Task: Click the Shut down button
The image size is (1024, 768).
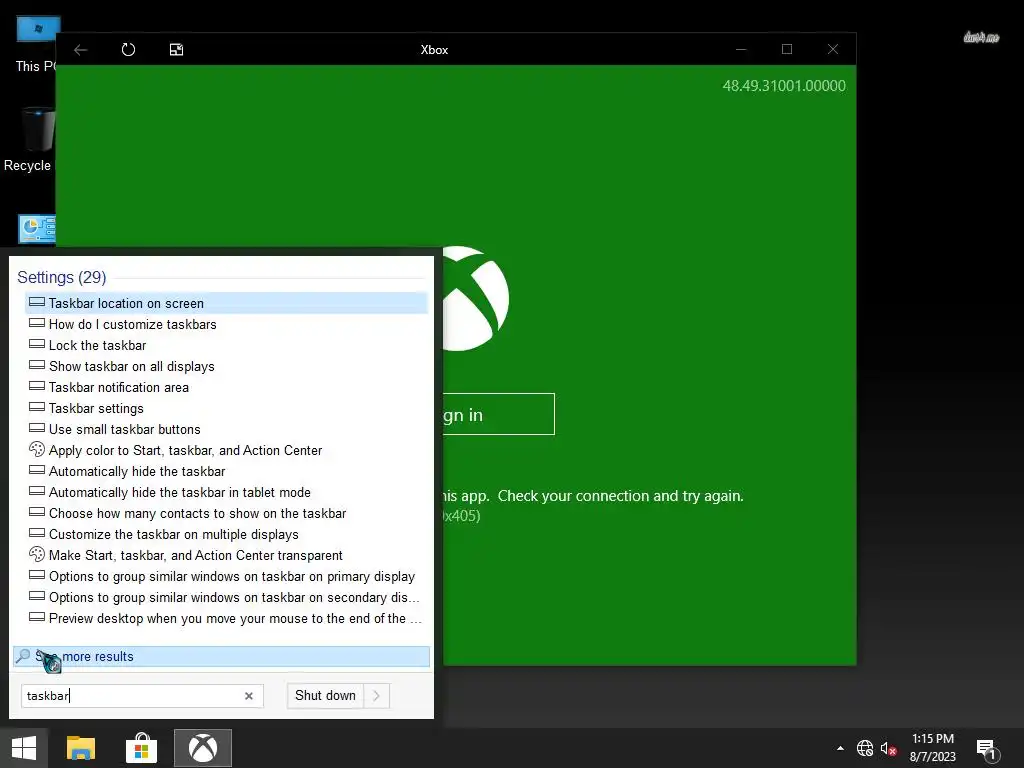Action: [x=325, y=696]
